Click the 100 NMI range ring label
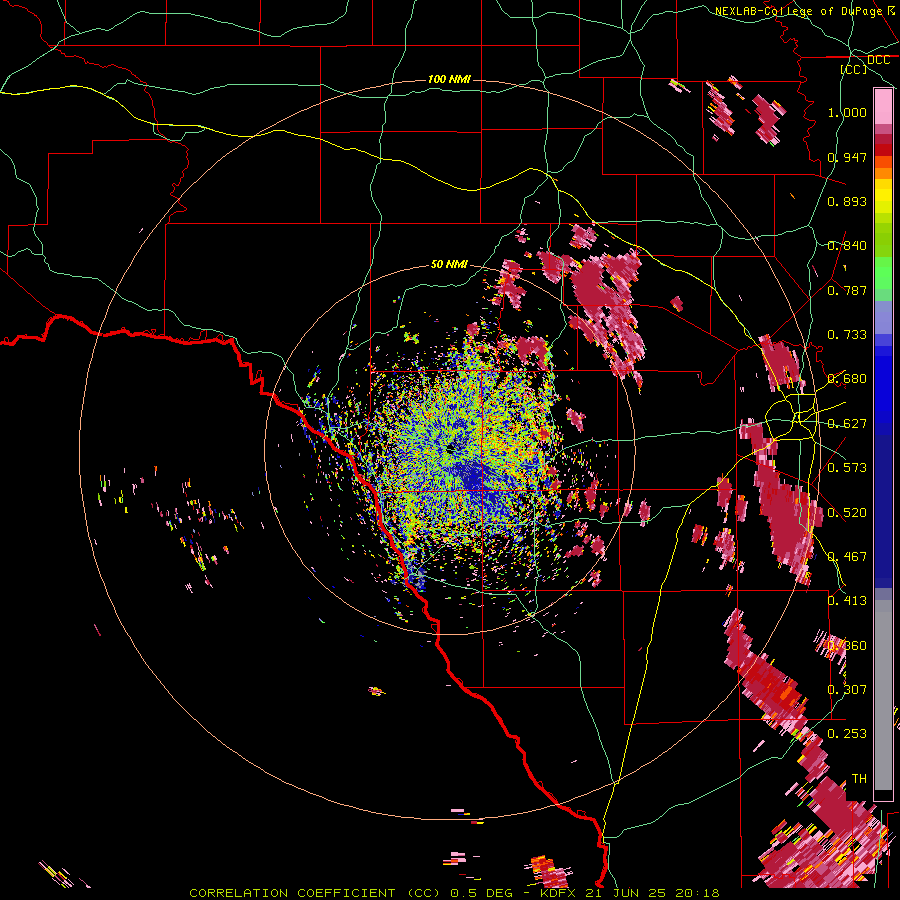The width and height of the screenshot is (900, 900). tap(449, 79)
